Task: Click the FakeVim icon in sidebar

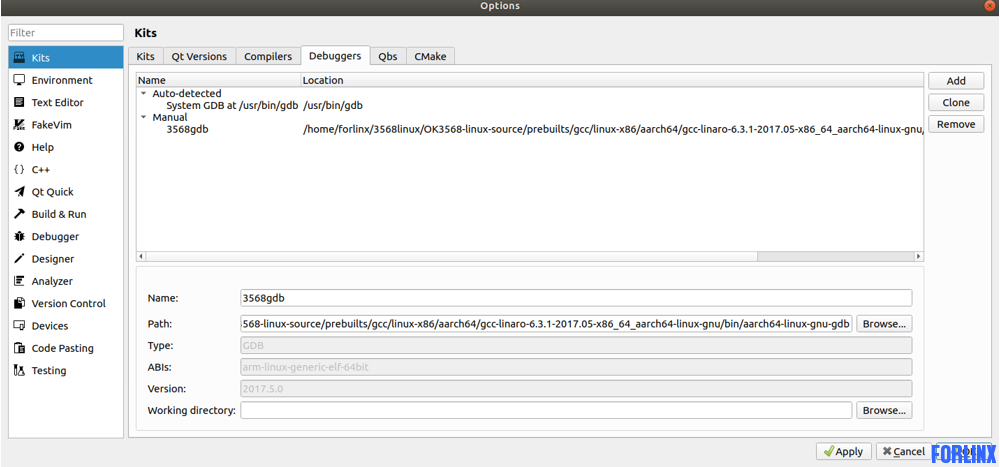Action: [19, 125]
